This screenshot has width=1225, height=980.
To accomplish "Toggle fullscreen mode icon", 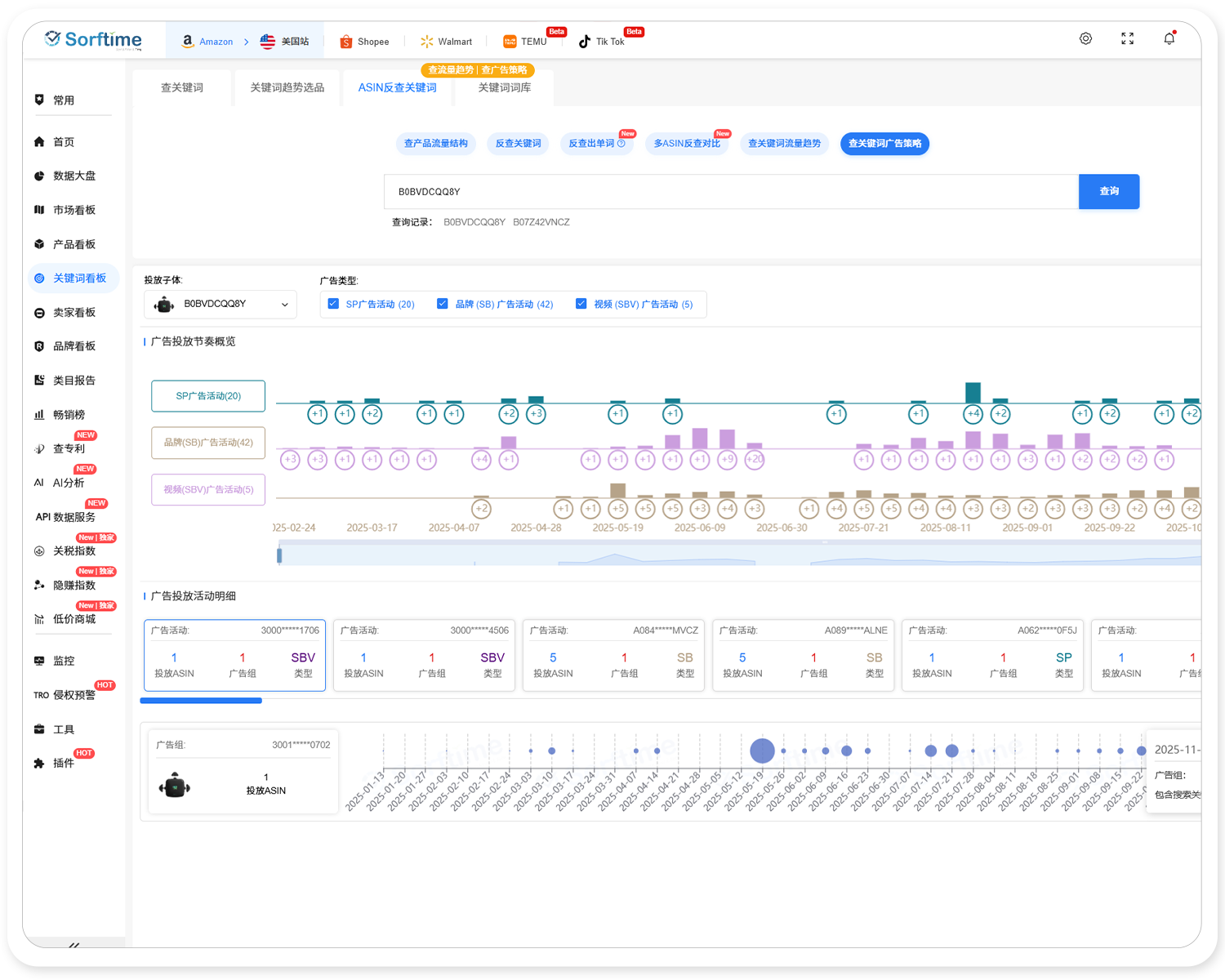I will [1127, 38].
